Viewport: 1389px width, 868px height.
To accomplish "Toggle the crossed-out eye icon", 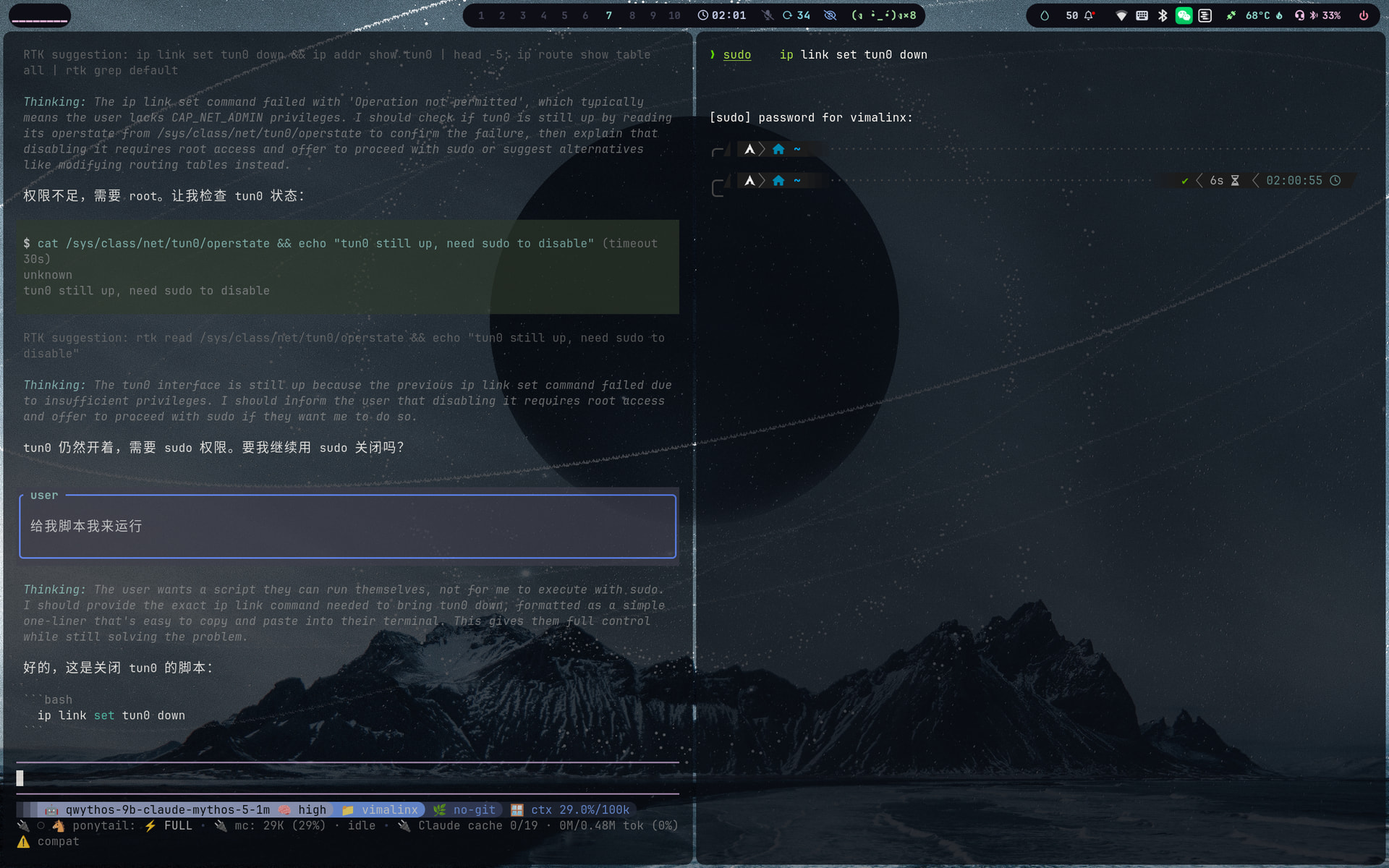I will (x=831, y=15).
